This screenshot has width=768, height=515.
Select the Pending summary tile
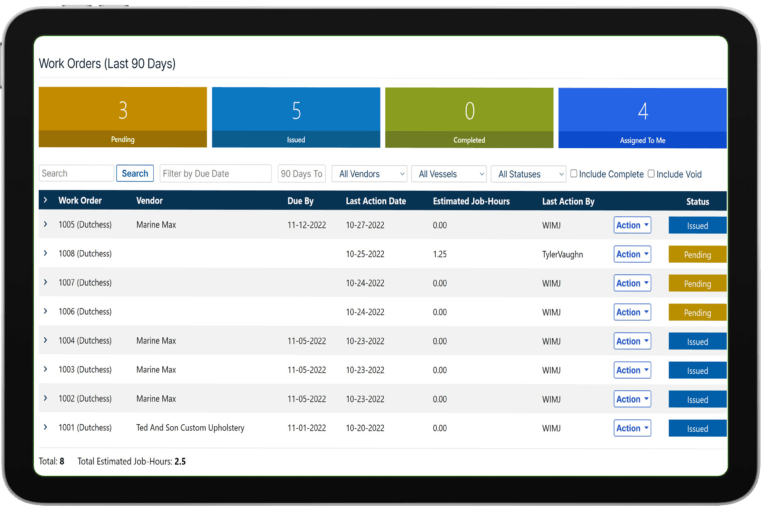(x=123, y=117)
